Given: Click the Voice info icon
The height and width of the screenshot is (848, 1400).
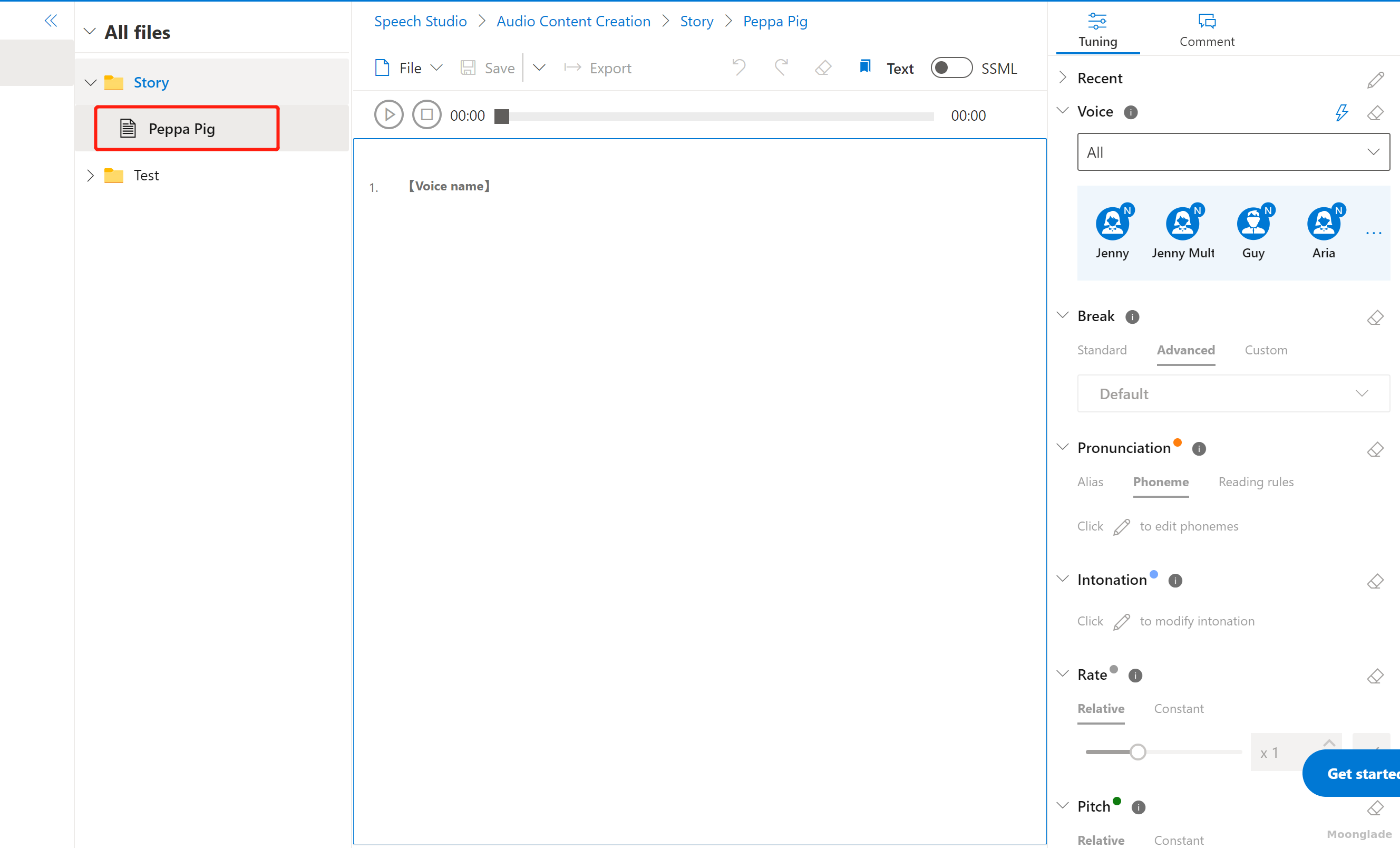Looking at the screenshot, I should [x=1131, y=112].
